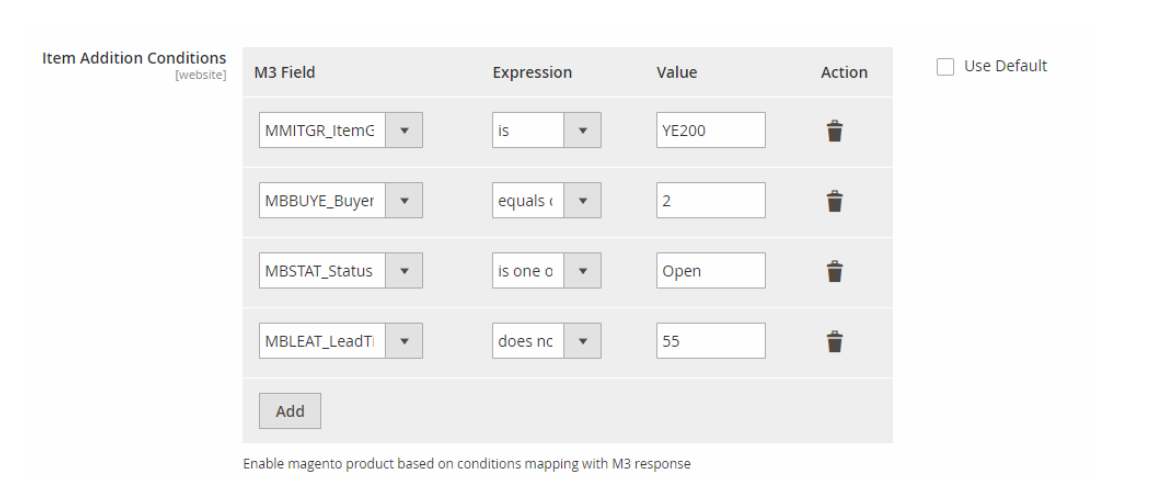Remove the MBBUYE_Buyer condition row
1152x491 pixels.
point(834,201)
